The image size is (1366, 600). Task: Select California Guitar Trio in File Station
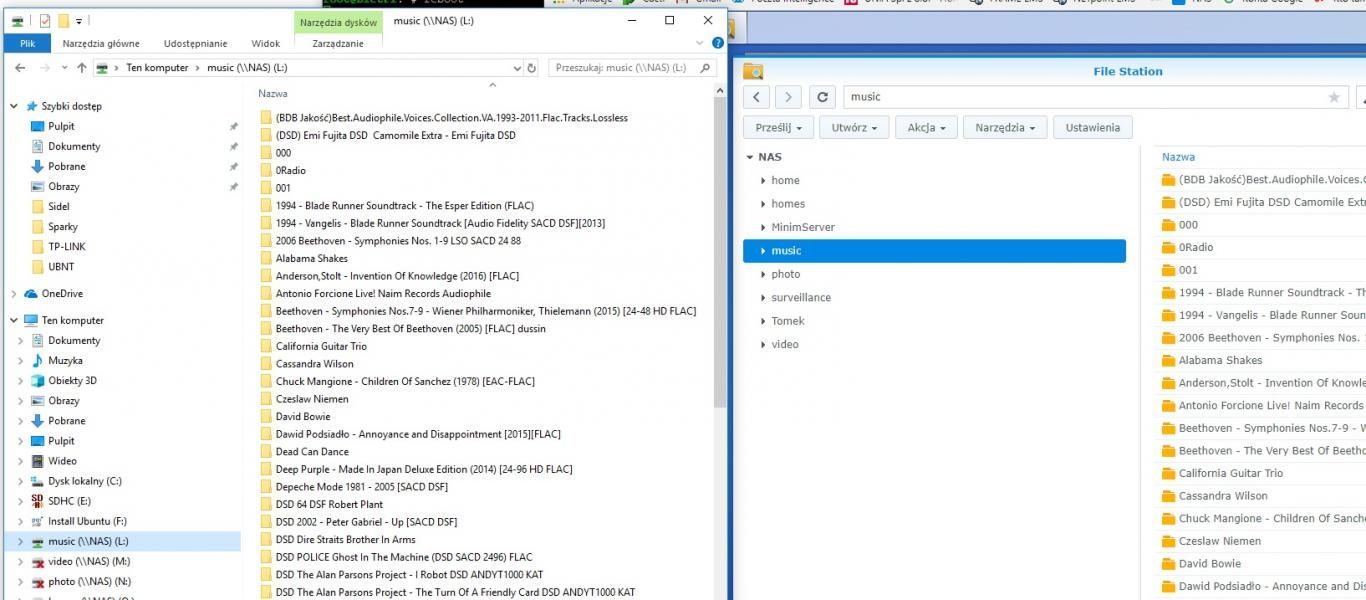point(1230,473)
